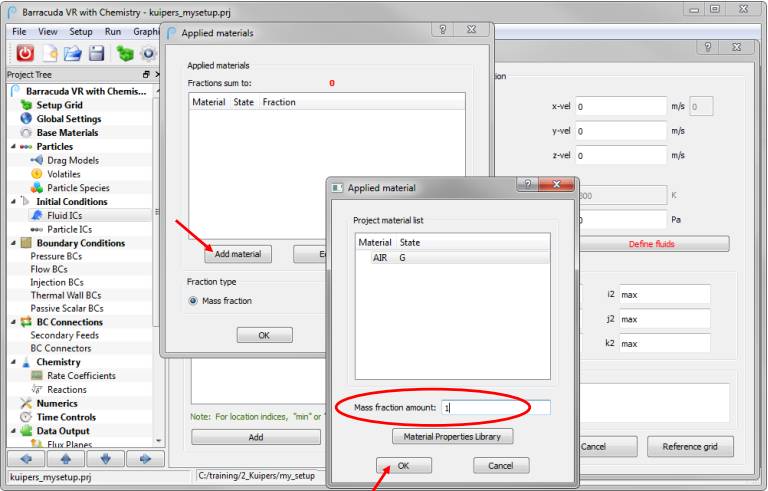
Task: Click the Rate Coefficients icon
Action: [x=36, y=375]
